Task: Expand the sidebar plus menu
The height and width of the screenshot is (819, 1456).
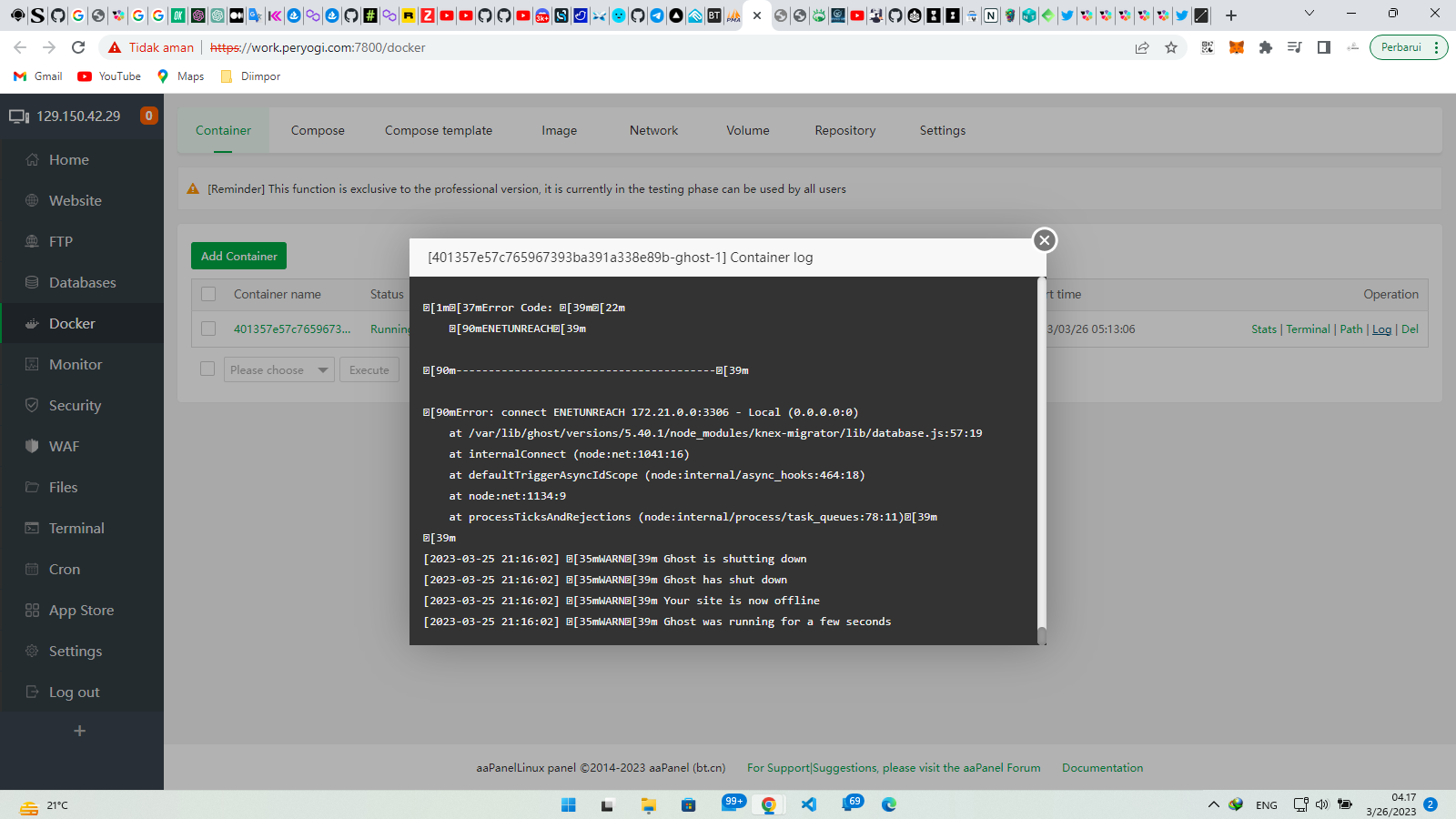Action: pyautogui.click(x=80, y=731)
